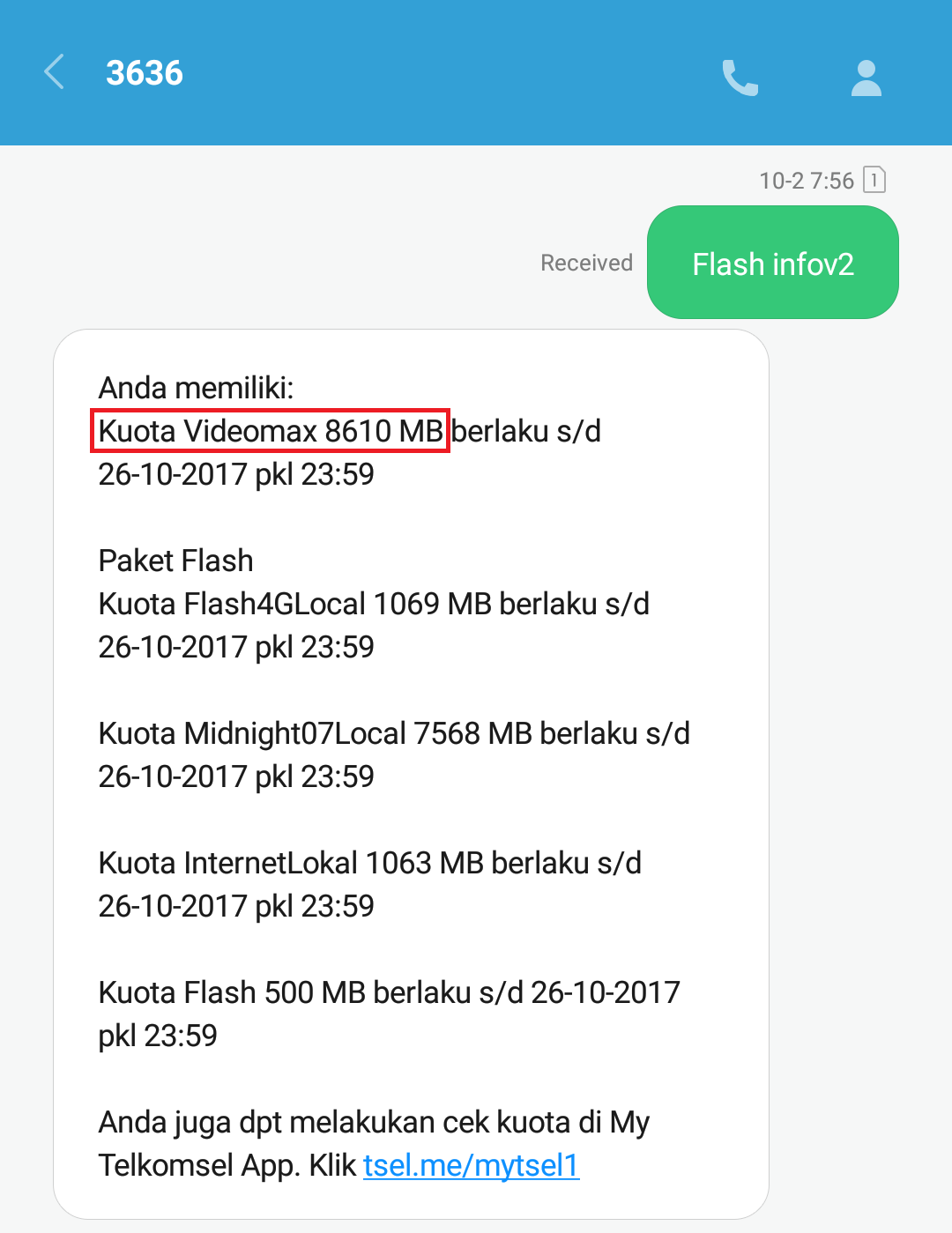
Task: Open contact profile person icon
Action: click(x=866, y=78)
